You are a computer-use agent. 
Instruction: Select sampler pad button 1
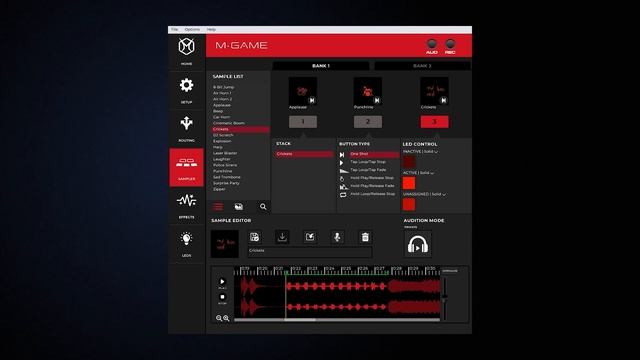coord(303,122)
